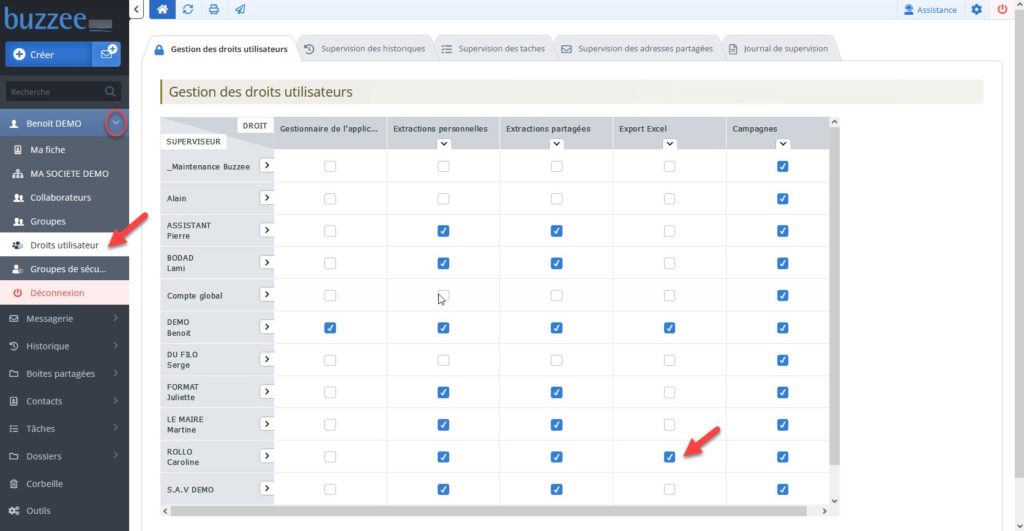Click the refresh icon in top toolbar
This screenshot has height=531, width=1024.
pyautogui.click(x=188, y=9)
